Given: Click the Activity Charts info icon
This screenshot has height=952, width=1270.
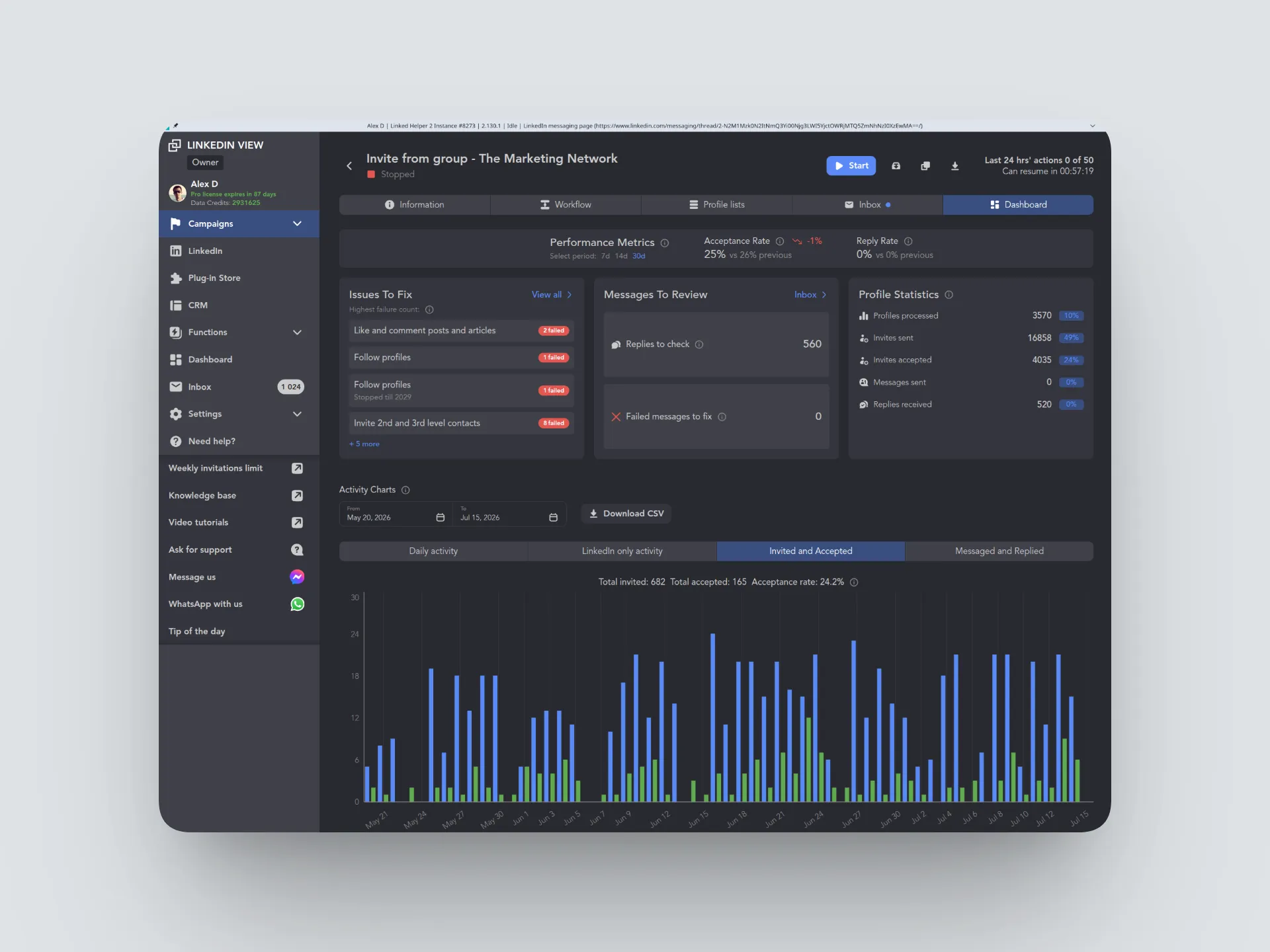Looking at the screenshot, I should pos(405,490).
